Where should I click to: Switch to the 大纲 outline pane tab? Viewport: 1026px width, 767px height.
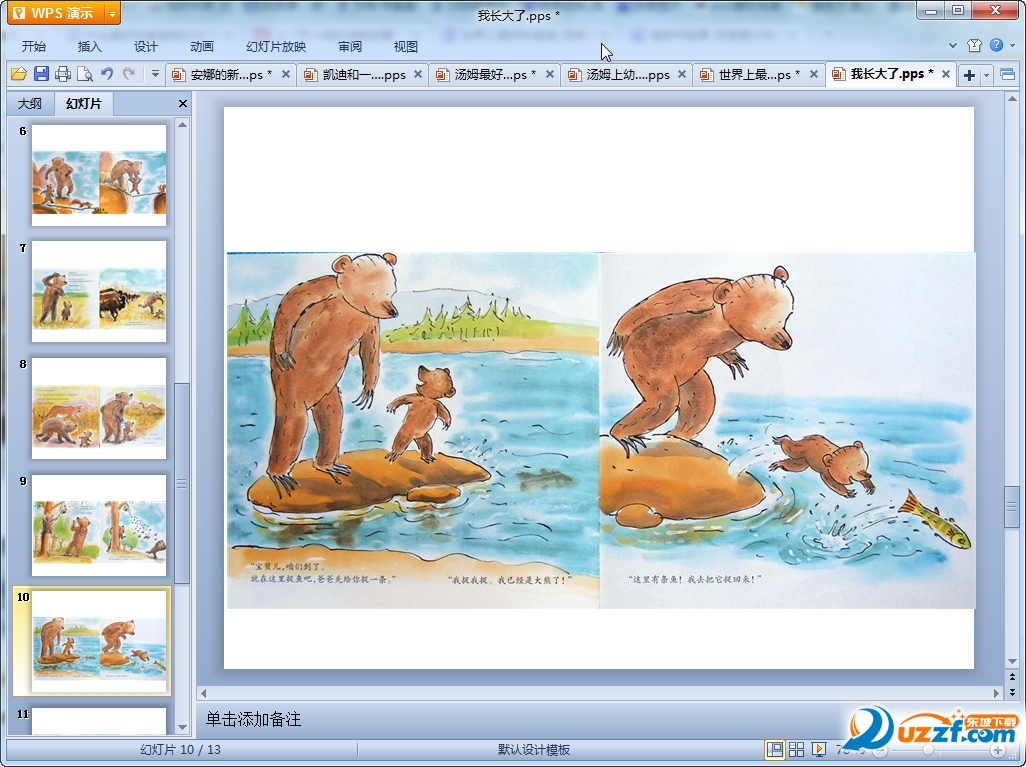29,103
